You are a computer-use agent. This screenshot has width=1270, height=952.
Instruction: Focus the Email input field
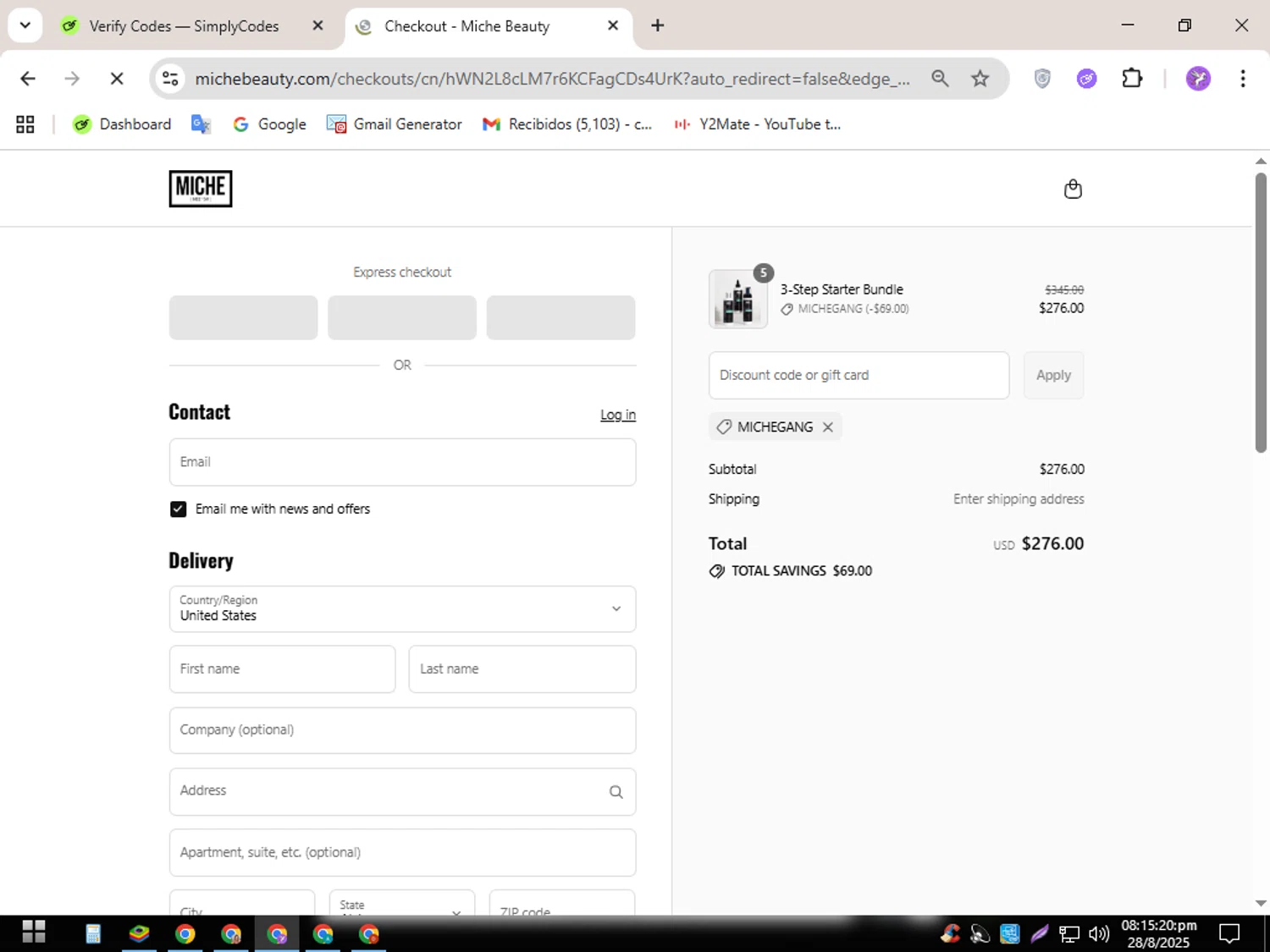click(402, 462)
